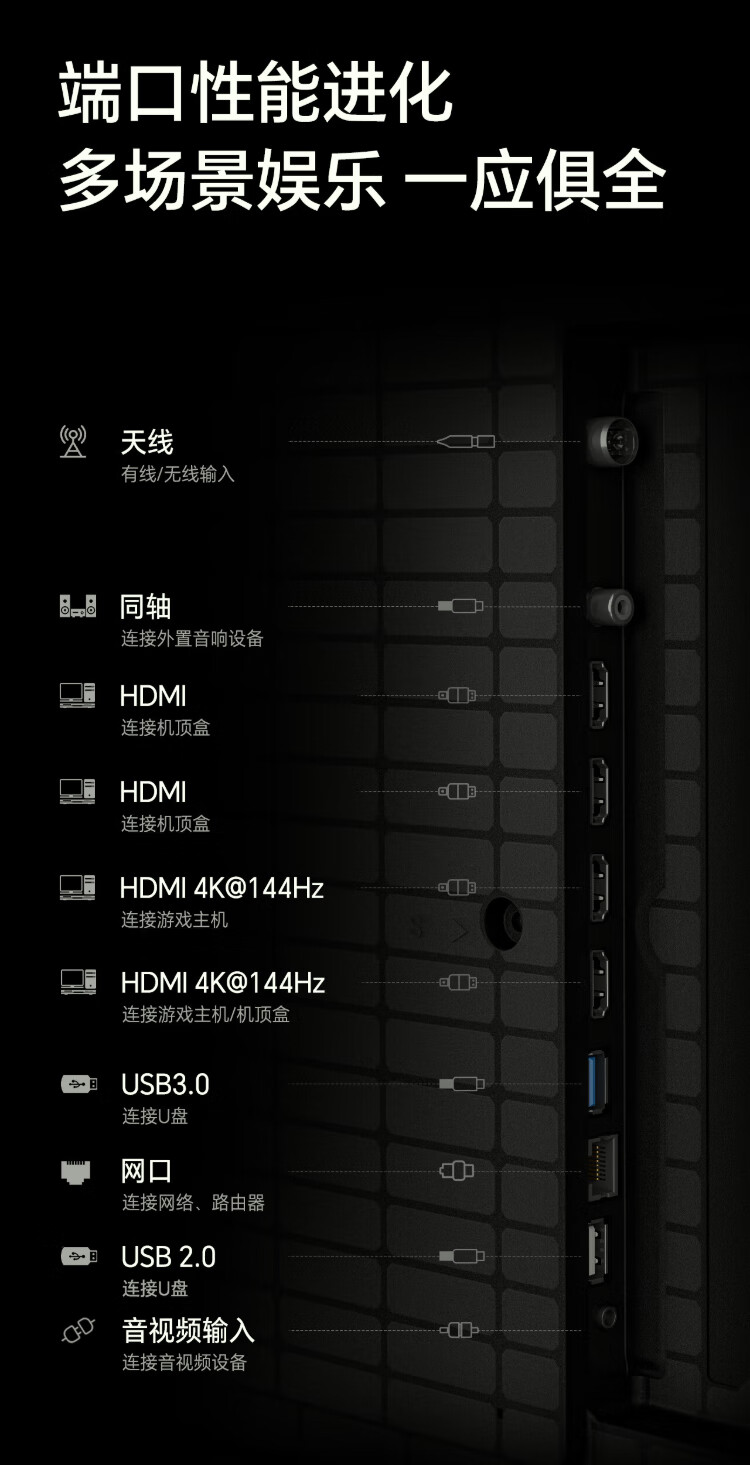Click the 音视频输入 heading text

click(188, 1330)
